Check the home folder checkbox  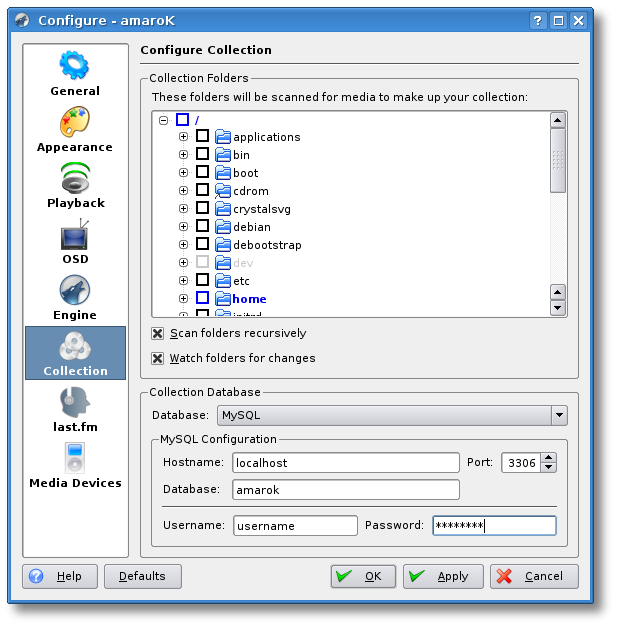202,298
